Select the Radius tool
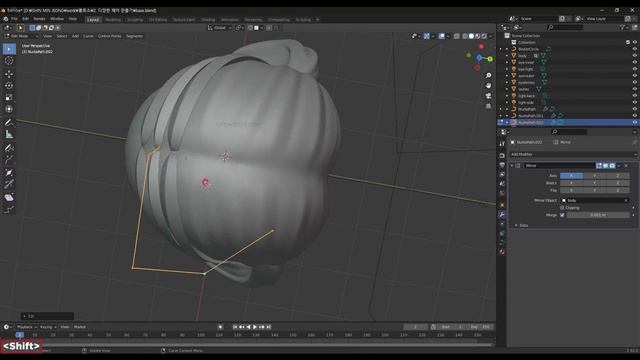The image size is (640, 360). click(9, 173)
